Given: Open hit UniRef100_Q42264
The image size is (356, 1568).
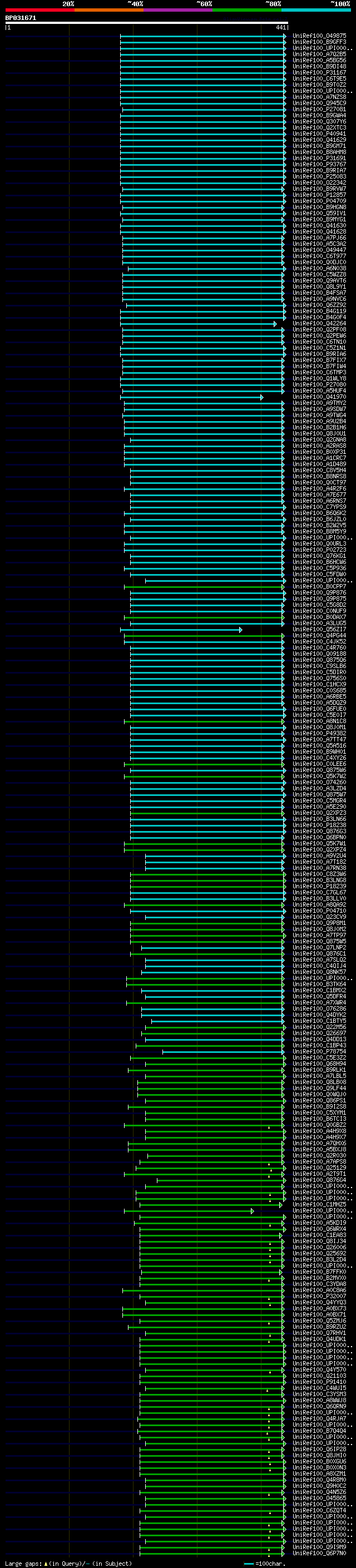Looking at the screenshot, I should (319, 323).
